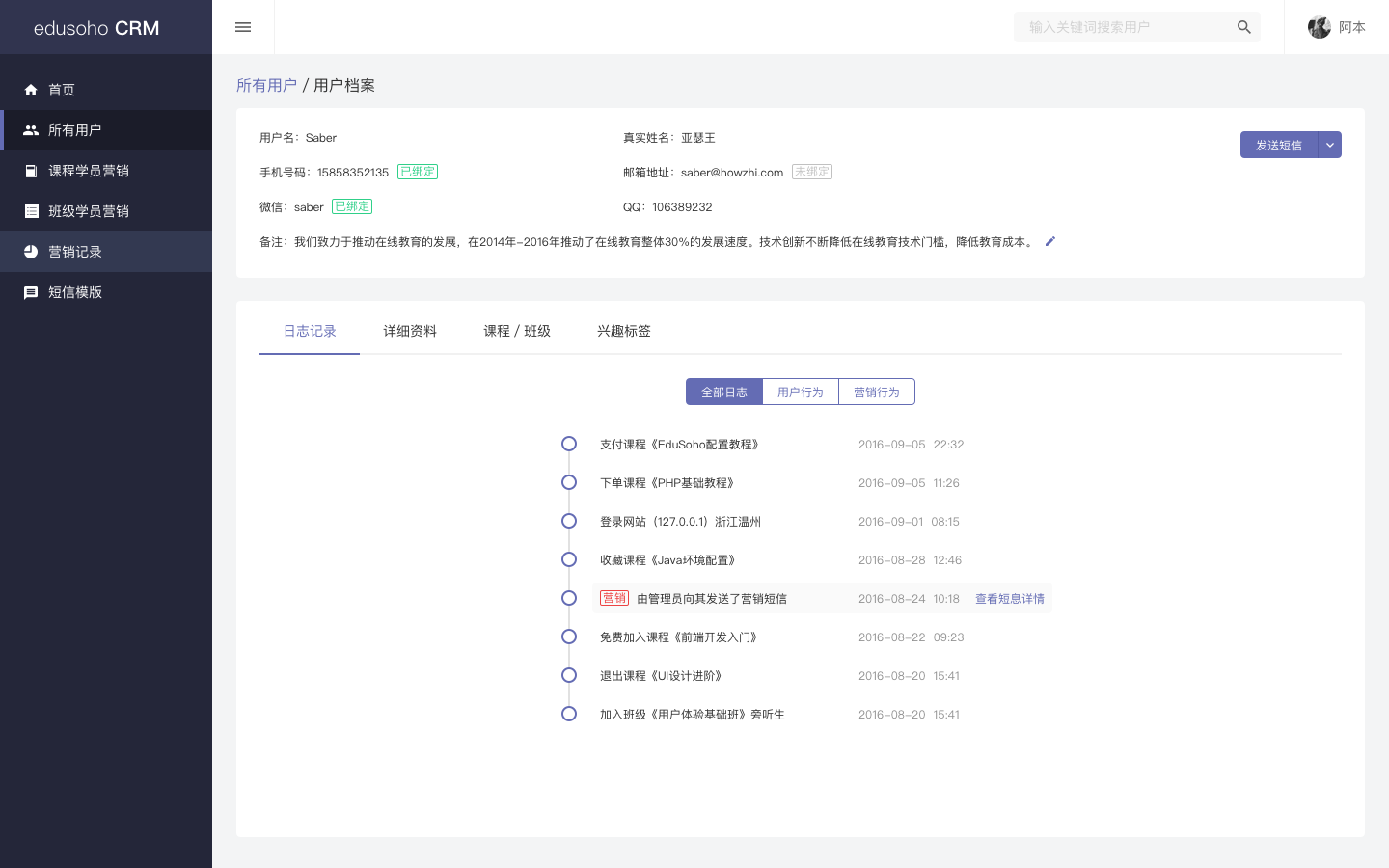Toggle the sidebar with the hamburger menu
This screenshot has width=1389, height=868.
coord(243,27)
